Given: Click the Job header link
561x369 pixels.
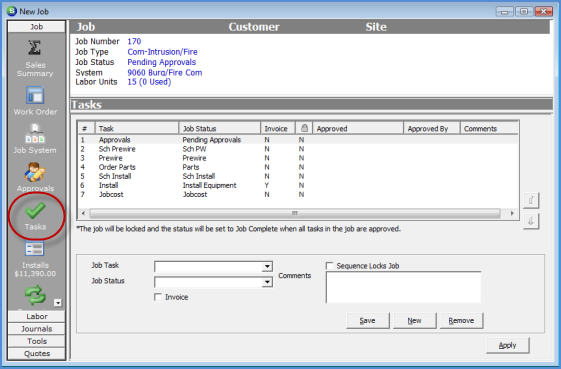Looking at the screenshot, I should [x=86, y=27].
